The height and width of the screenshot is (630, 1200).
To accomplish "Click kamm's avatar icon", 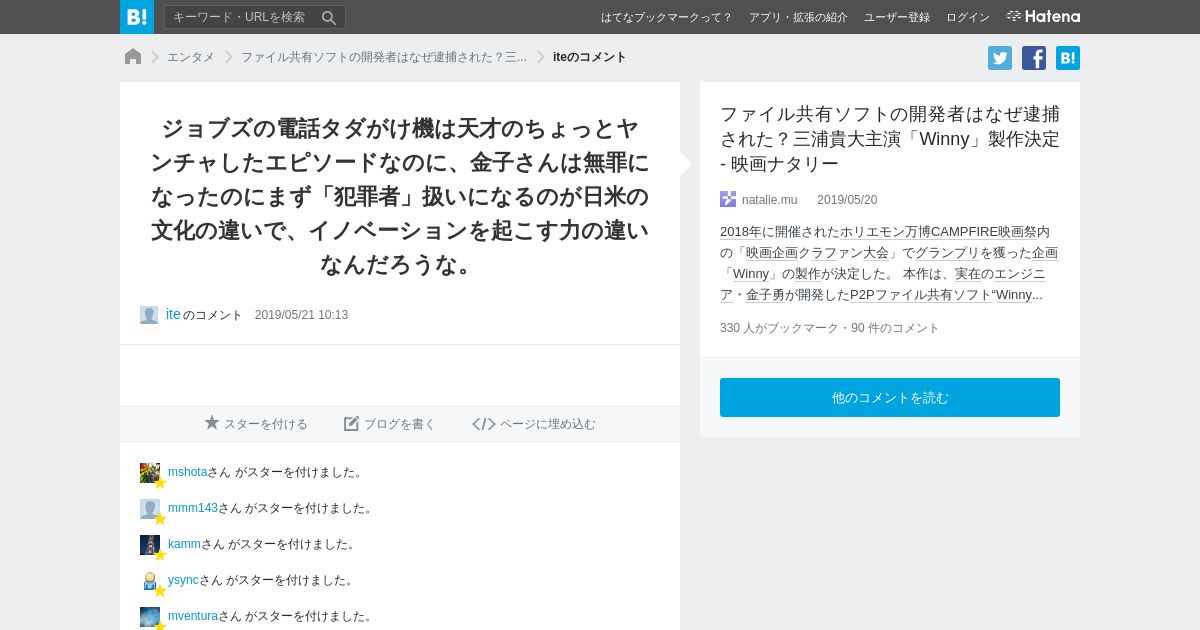I will [150, 545].
